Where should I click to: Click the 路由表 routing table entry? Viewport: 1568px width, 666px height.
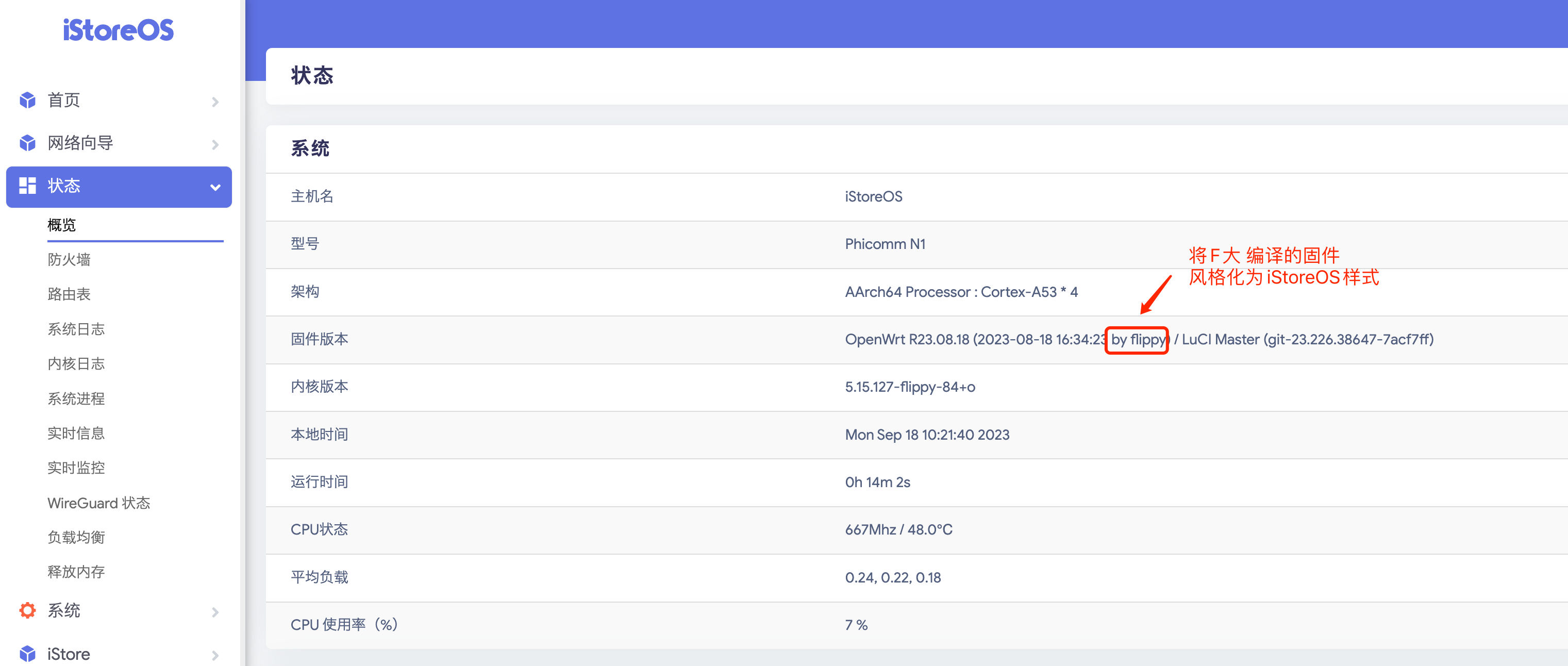click(x=69, y=294)
